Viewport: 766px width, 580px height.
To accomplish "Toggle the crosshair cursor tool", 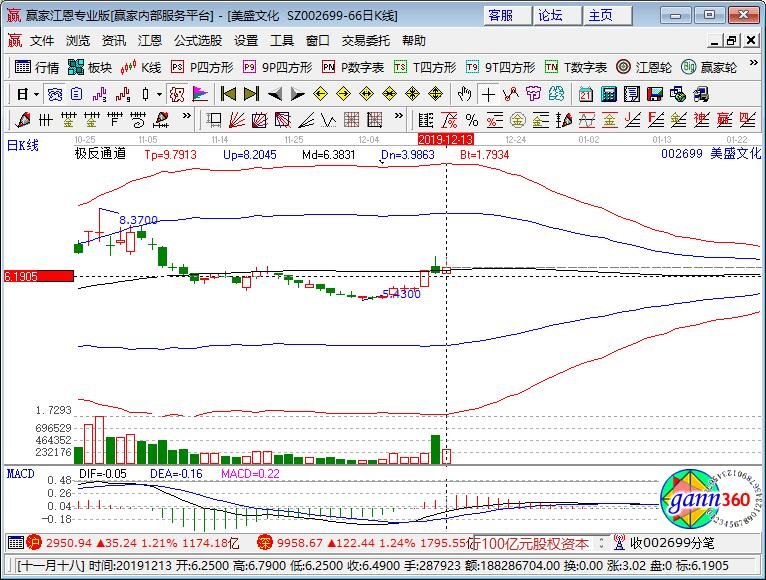I will (488, 94).
